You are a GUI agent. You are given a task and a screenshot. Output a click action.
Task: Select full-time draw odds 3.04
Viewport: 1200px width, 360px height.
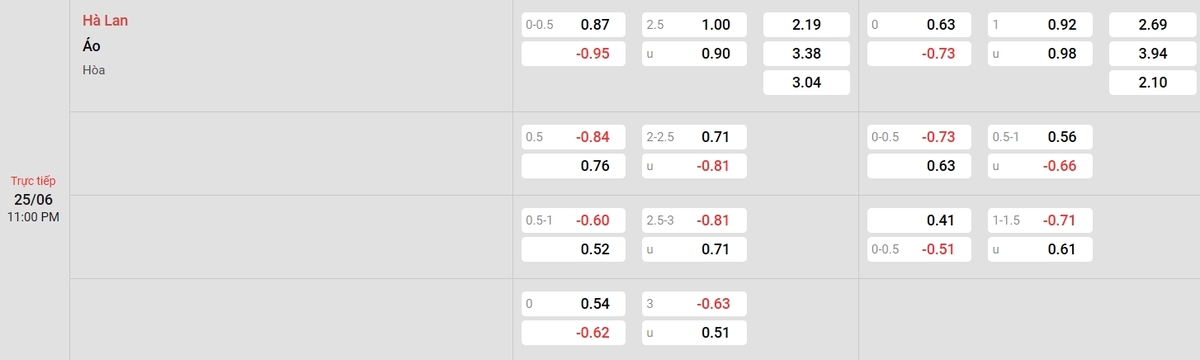[x=806, y=82]
